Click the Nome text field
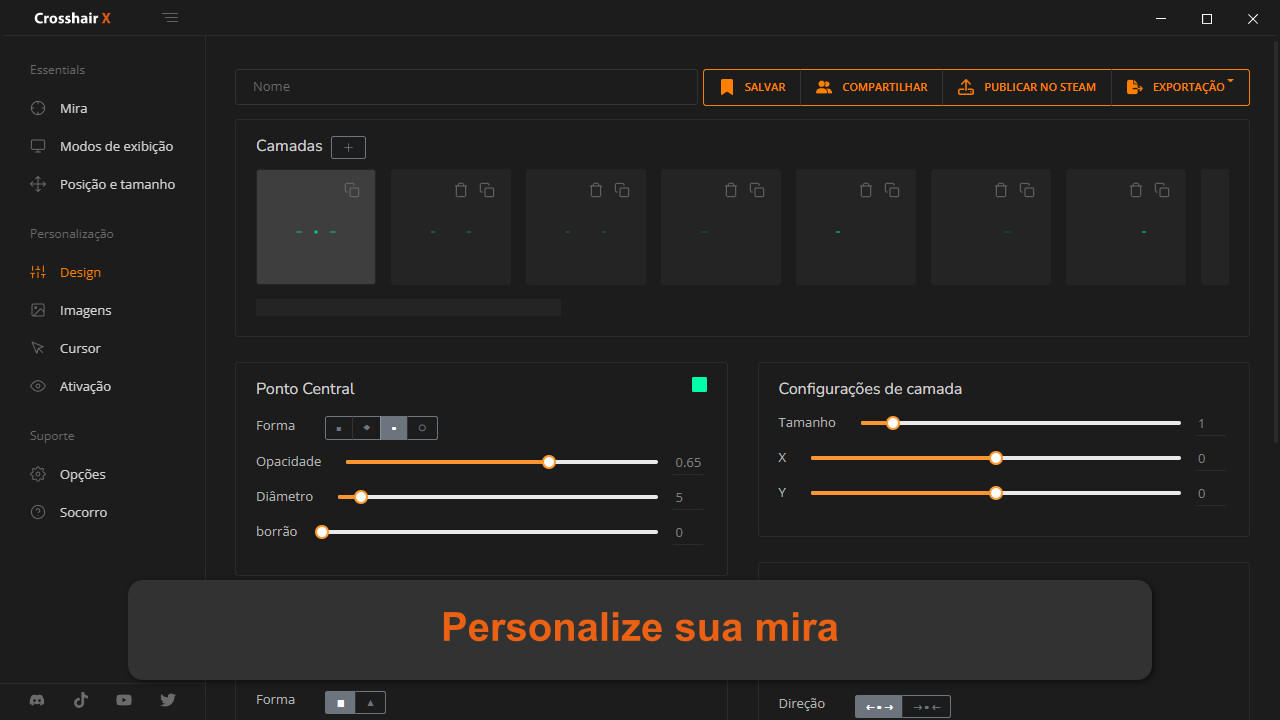The height and width of the screenshot is (720, 1280). tap(466, 87)
